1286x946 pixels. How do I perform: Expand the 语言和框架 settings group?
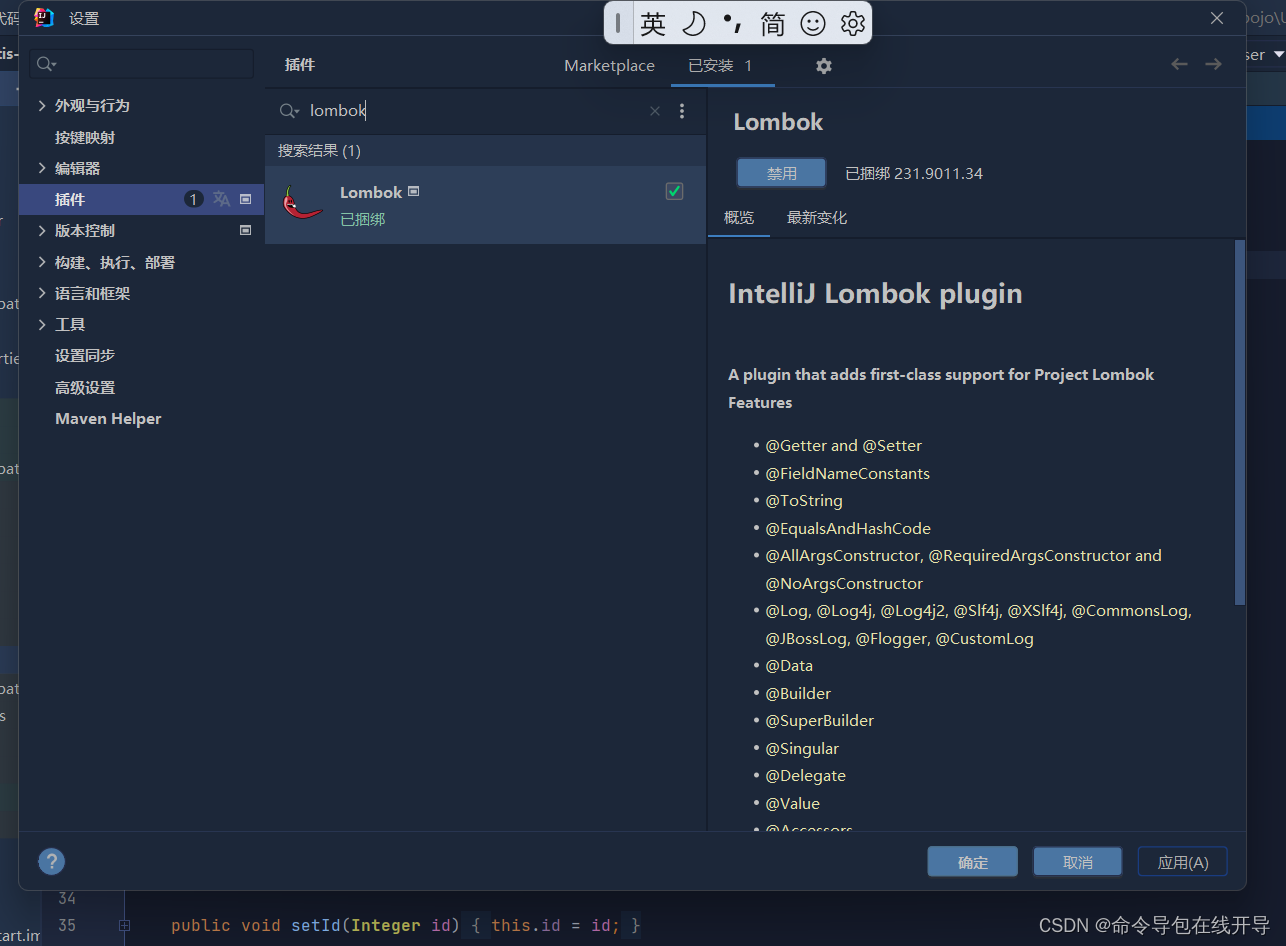pyautogui.click(x=42, y=293)
